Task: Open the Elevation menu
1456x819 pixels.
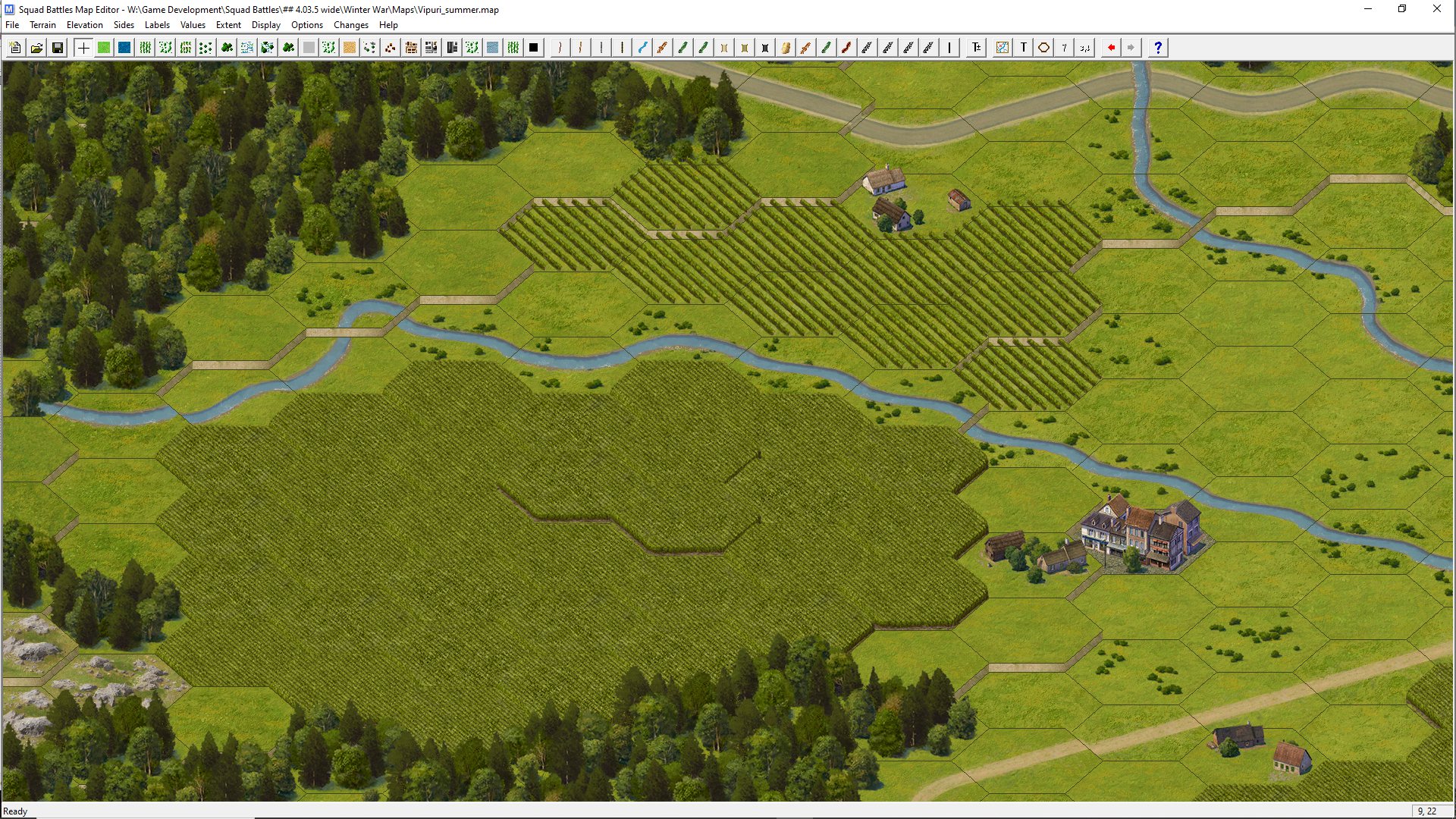Action: [x=84, y=25]
